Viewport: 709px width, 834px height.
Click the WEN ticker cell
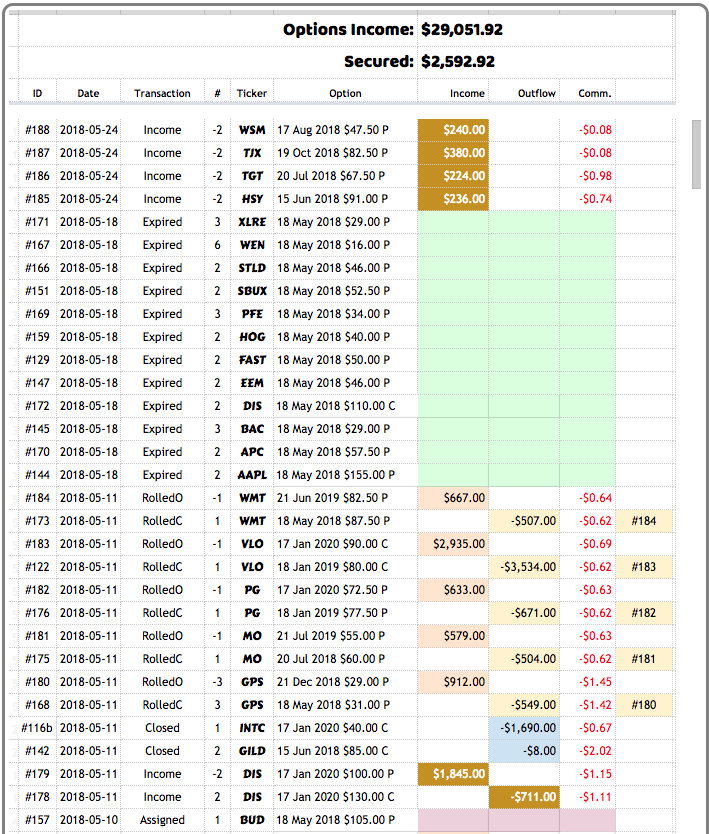tap(252, 245)
